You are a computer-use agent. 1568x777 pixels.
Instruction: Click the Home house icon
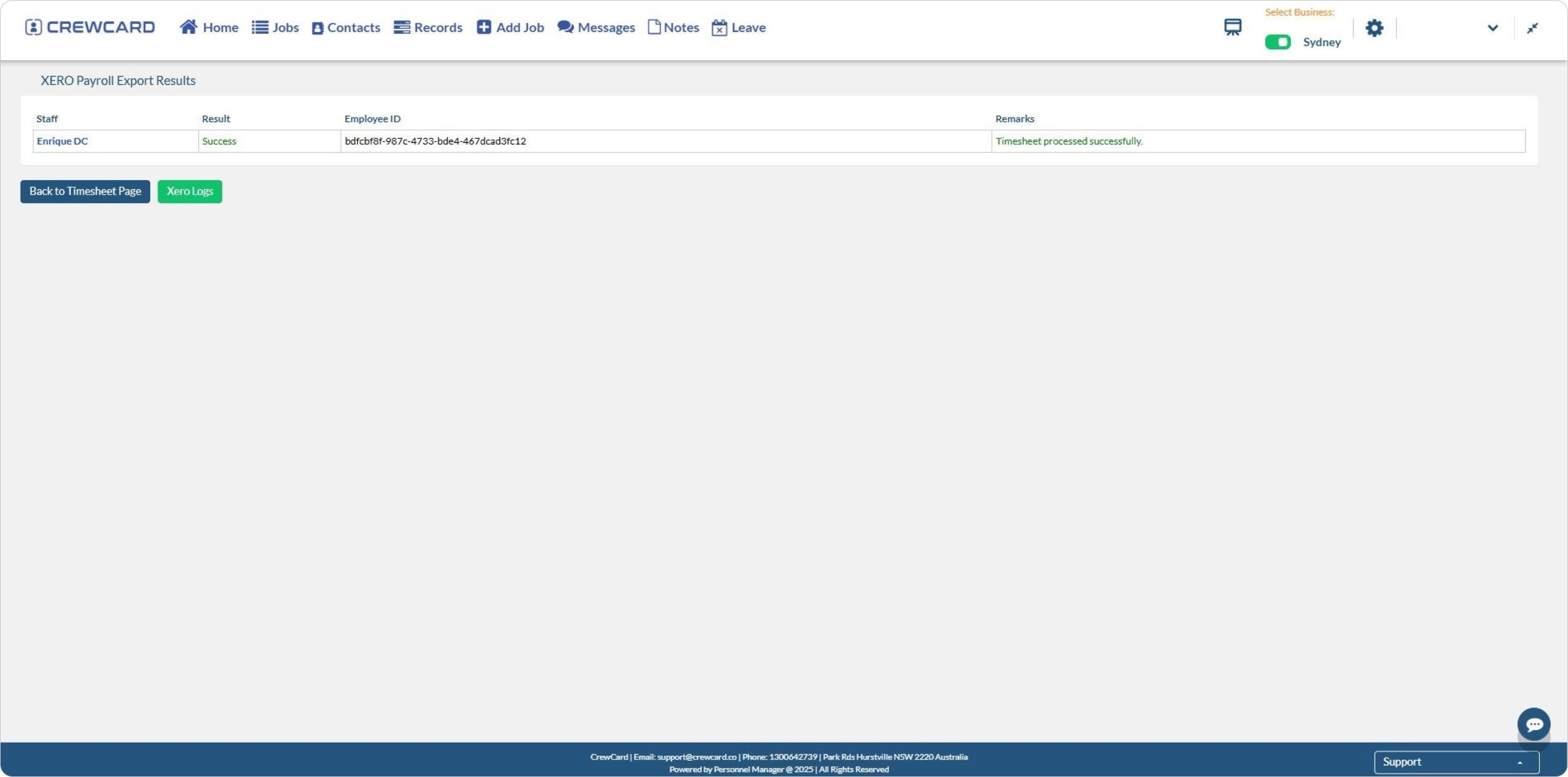click(188, 27)
